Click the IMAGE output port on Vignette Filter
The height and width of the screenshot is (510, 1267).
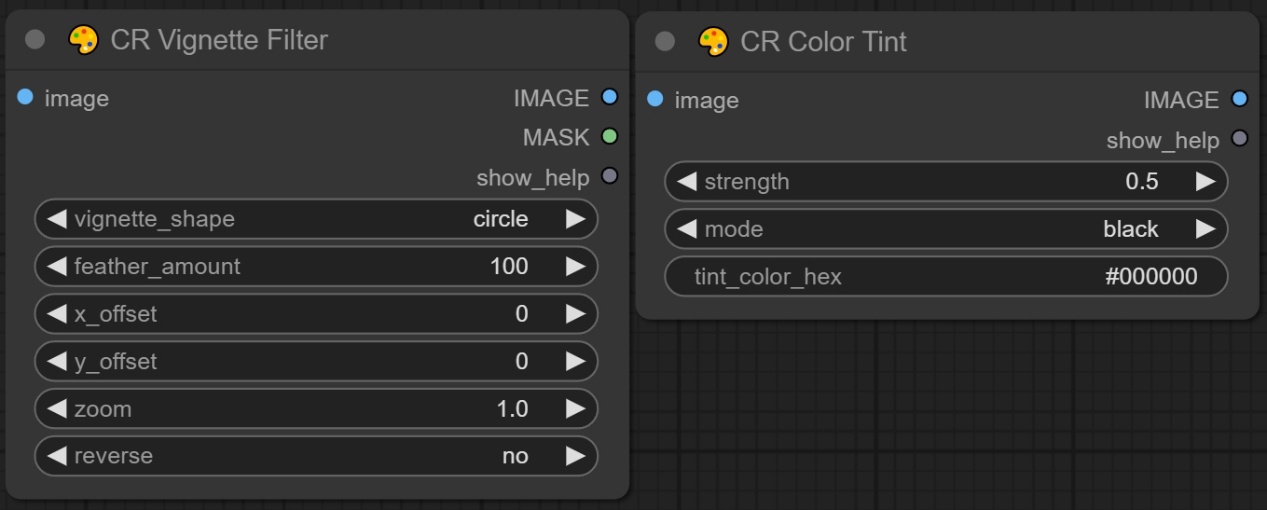pyautogui.click(x=608, y=98)
